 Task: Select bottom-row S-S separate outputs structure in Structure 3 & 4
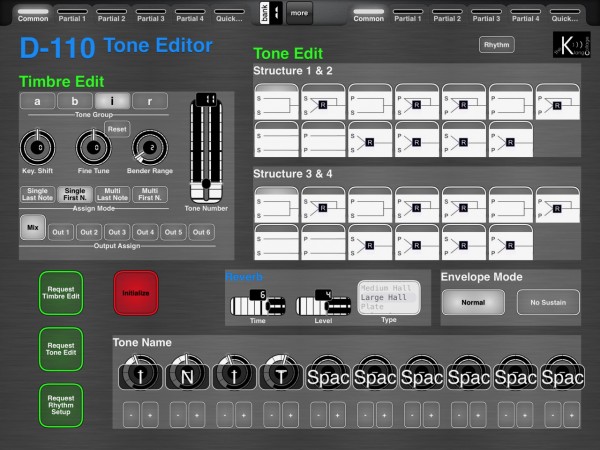click(x=276, y=242)
